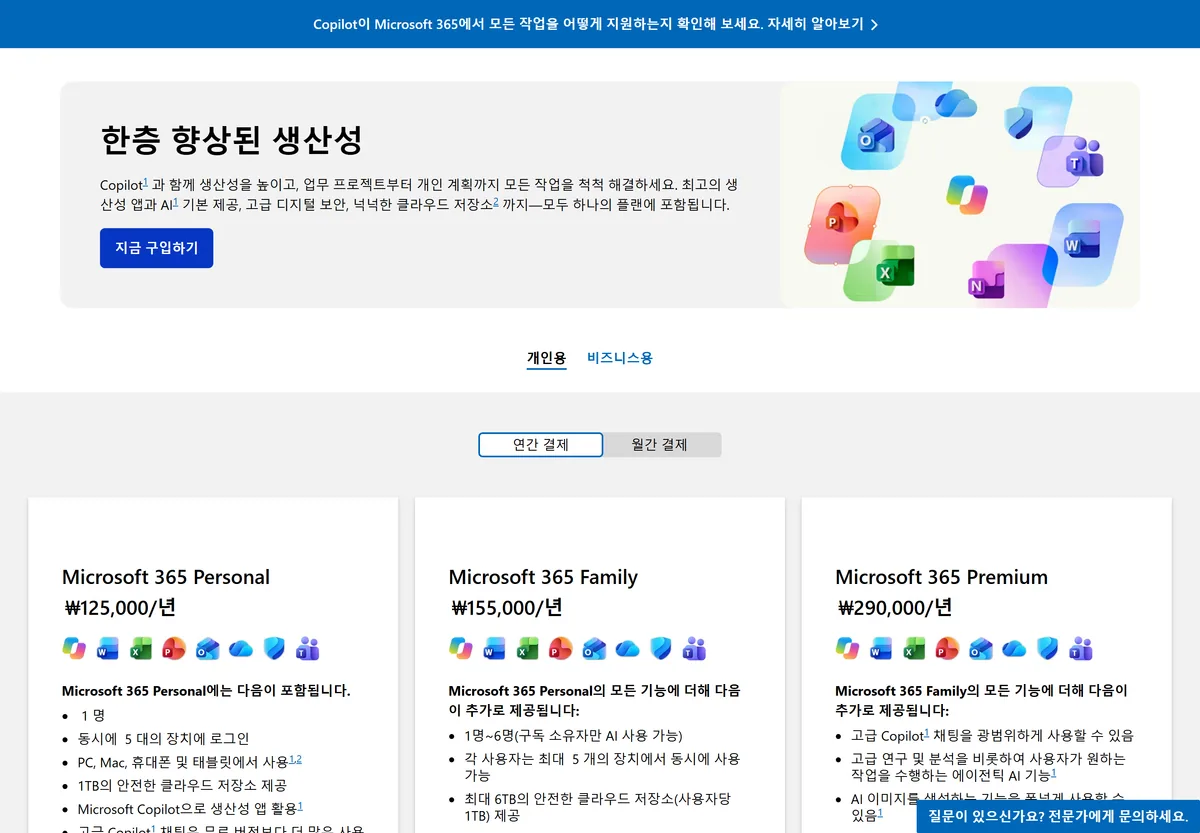Click the Excel icon in the Premium card

coord(914,648)
